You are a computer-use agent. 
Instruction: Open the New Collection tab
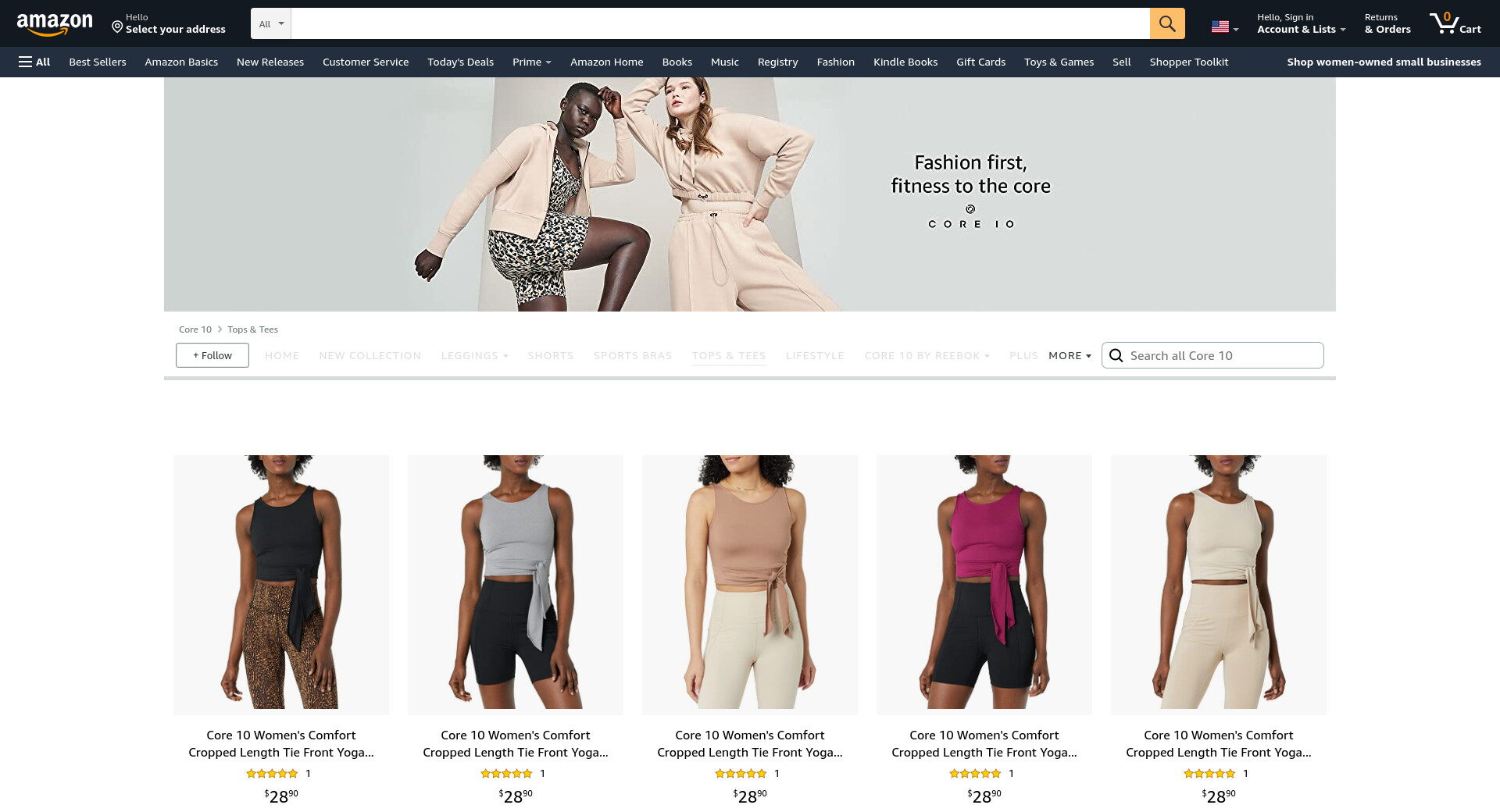[370, 356]
